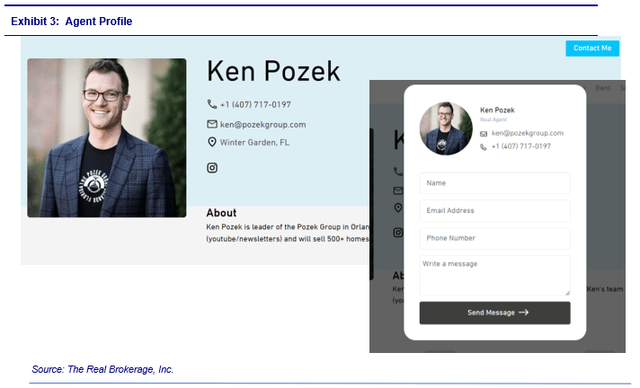Click the Contact Me button
640x388 pixels.
[592, 48]
